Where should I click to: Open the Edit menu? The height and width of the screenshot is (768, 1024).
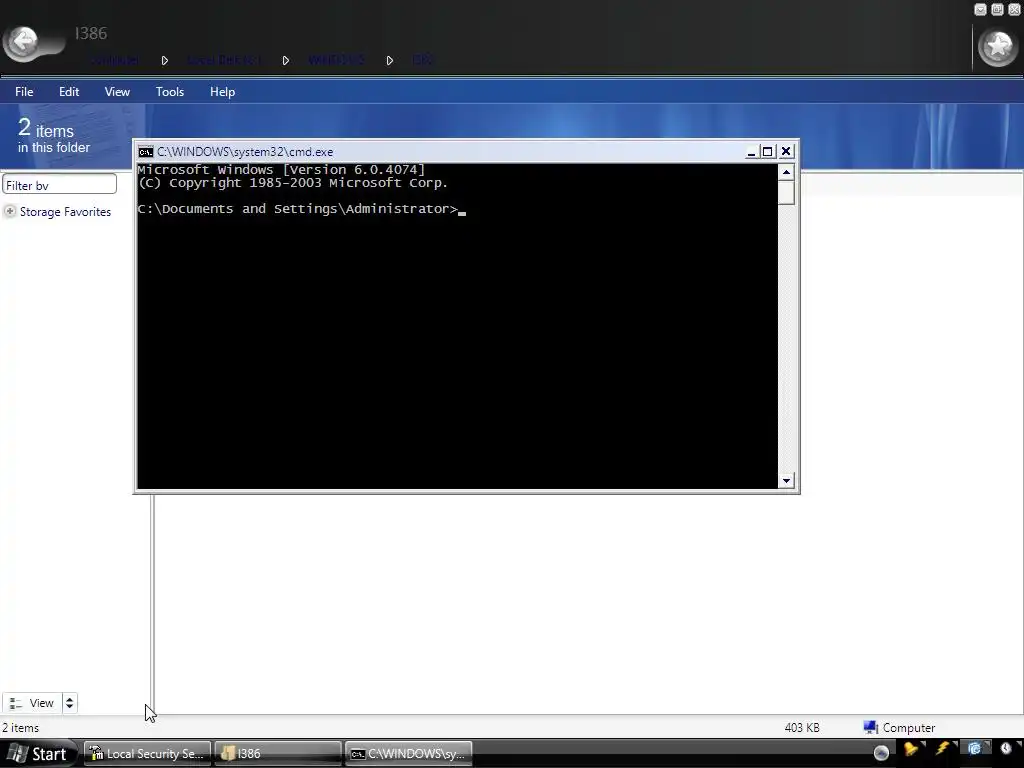(x=69, y=92)
